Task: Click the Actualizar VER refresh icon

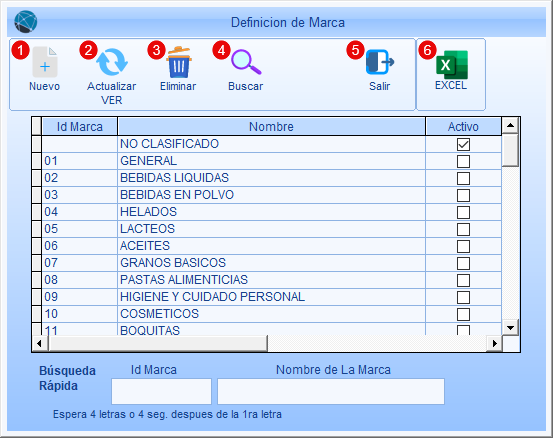Action: [112, 62]
